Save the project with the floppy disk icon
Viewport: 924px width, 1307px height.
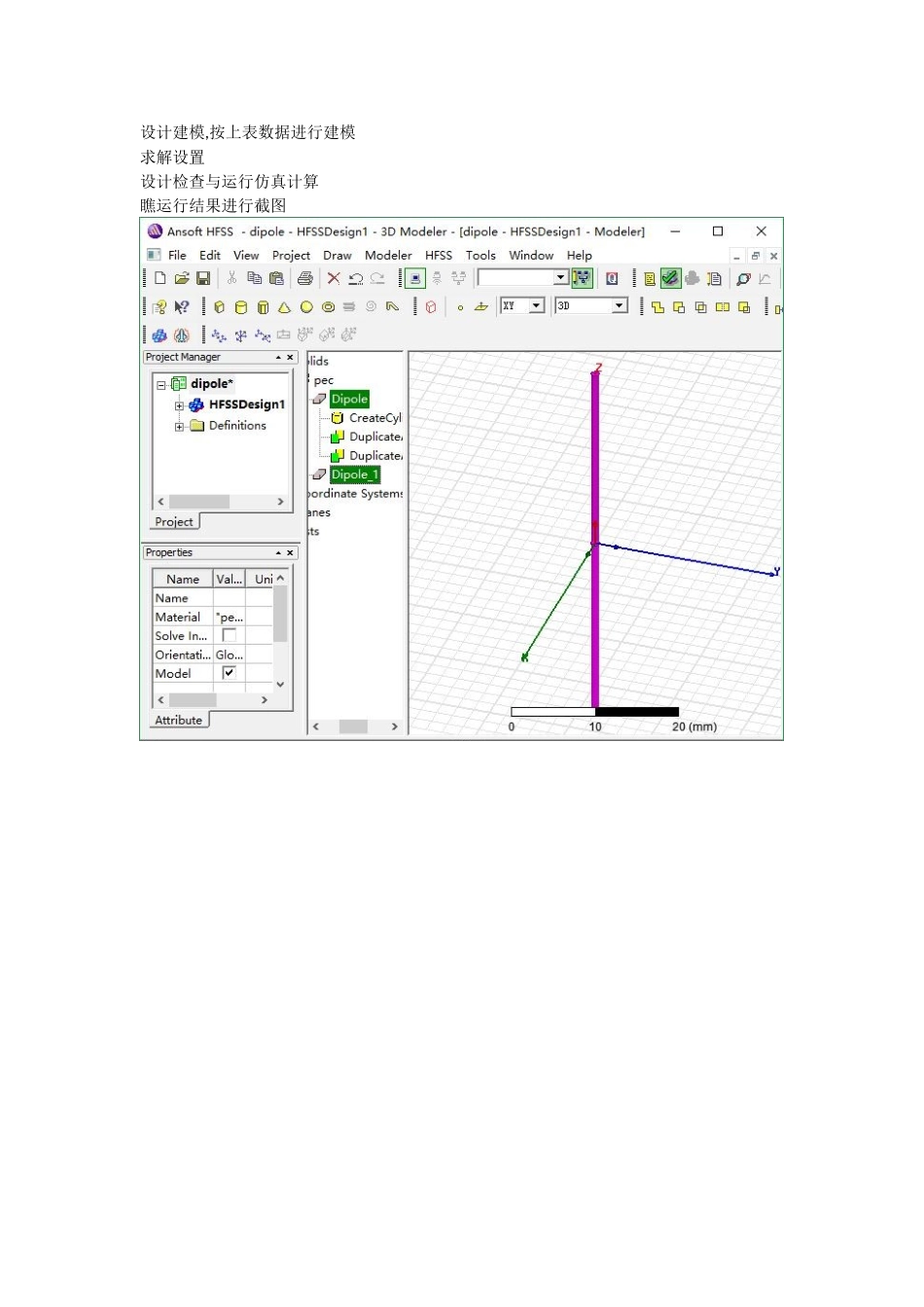point(203,278)
